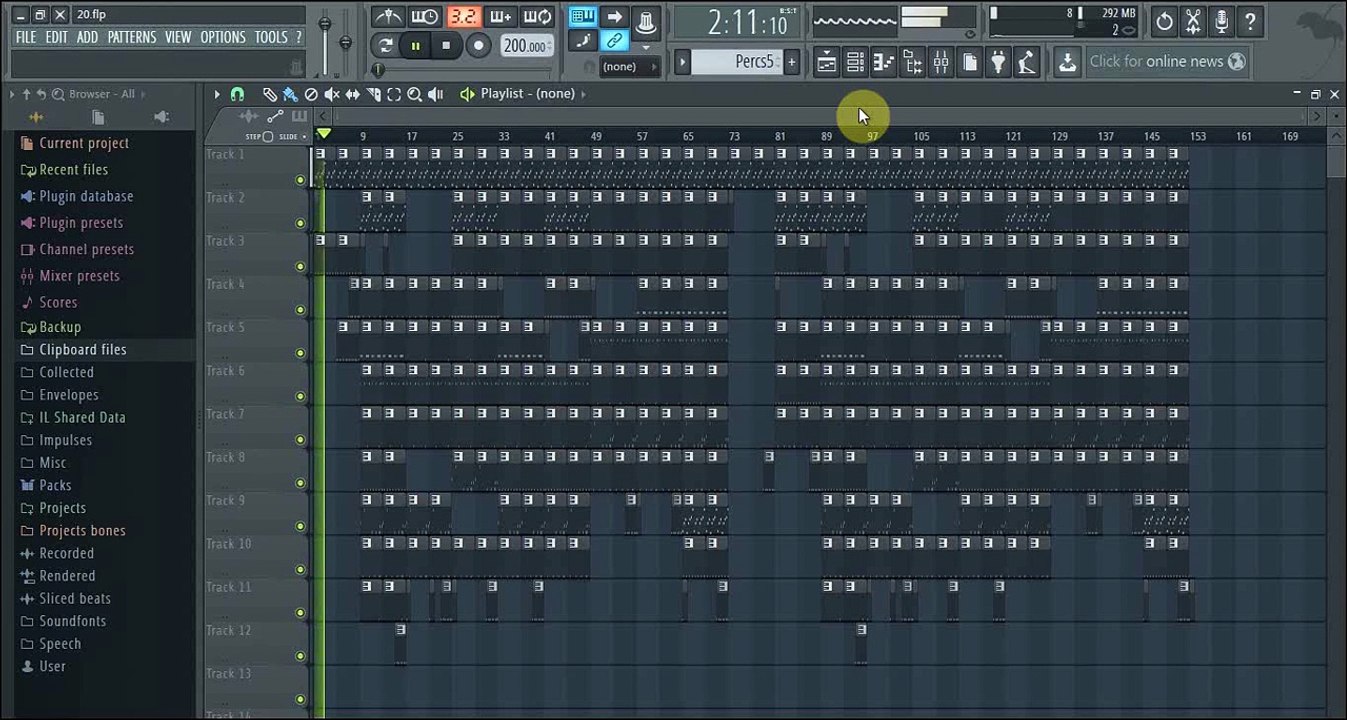Open the browser view button
Screen dimensions: 1347x720
[912, 62]
